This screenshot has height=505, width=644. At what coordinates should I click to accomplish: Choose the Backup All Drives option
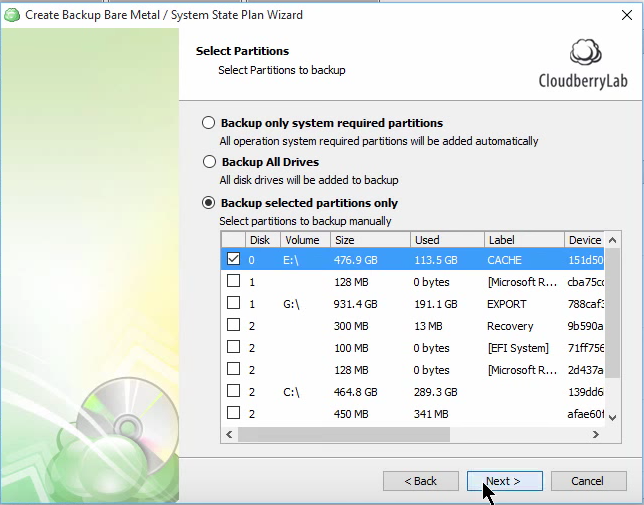click(x=209, y=162)
